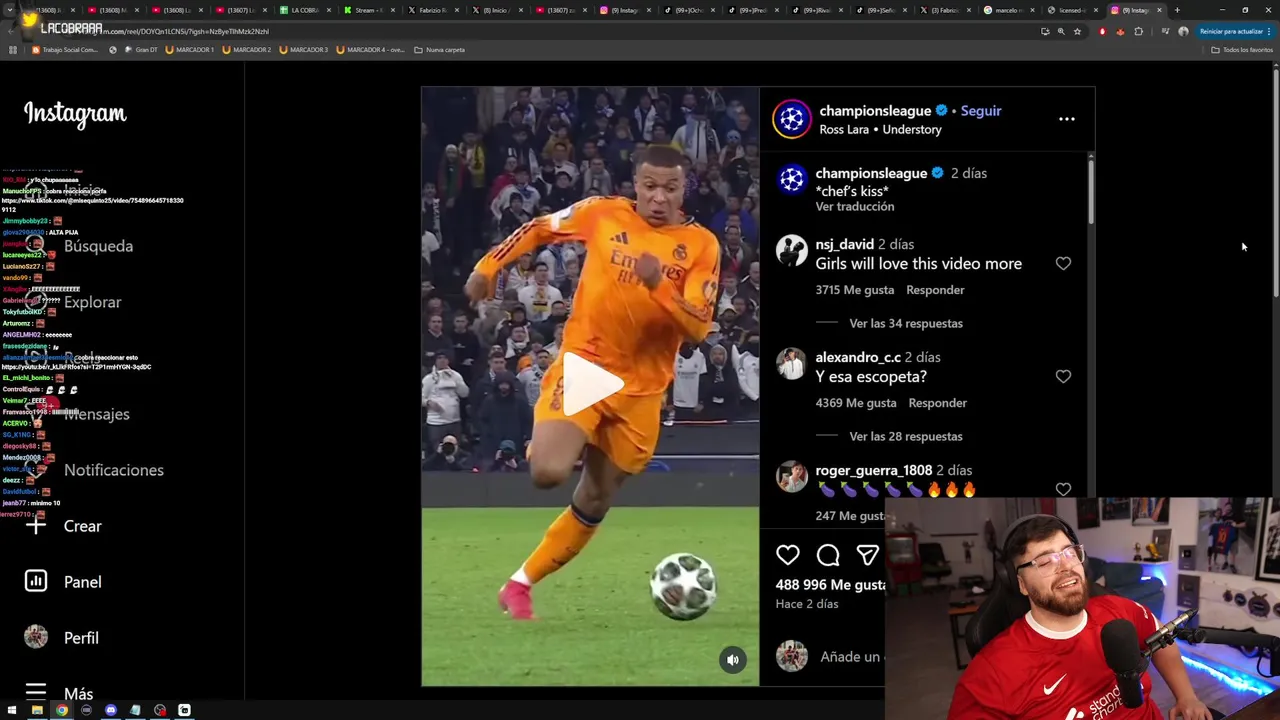This screenshot has height=720, width=1280.
Task: Open the three-dot options menu of the post
Action: point(1067,119)
